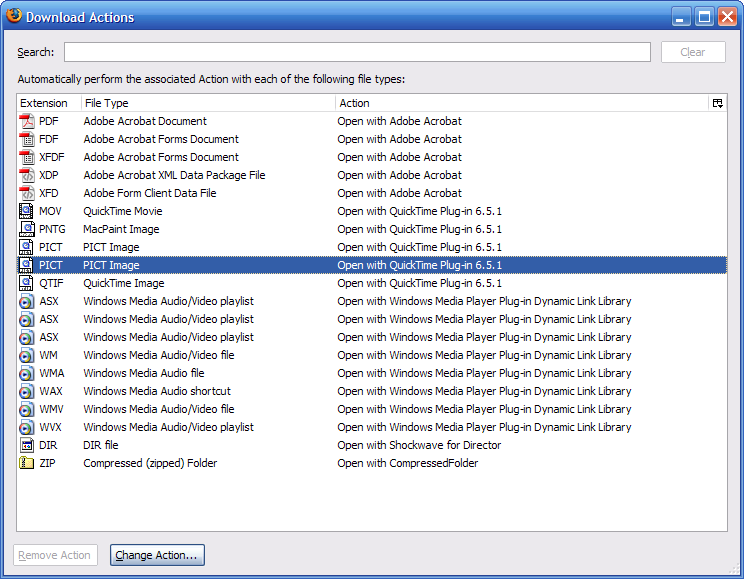This screenshot has height=579, width=744.
Task: Select the 'MacPaint Image' file type
Action: click(121, 229)
